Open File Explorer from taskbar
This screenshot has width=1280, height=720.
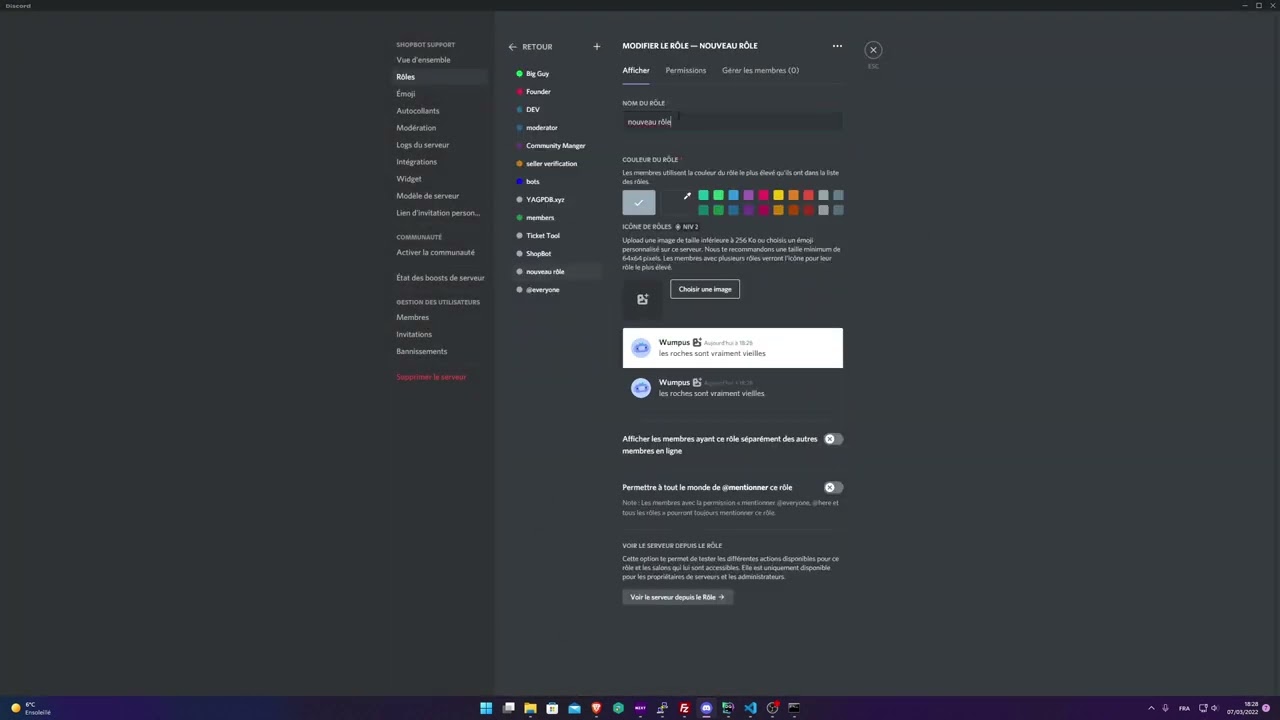tap(530, 708)
